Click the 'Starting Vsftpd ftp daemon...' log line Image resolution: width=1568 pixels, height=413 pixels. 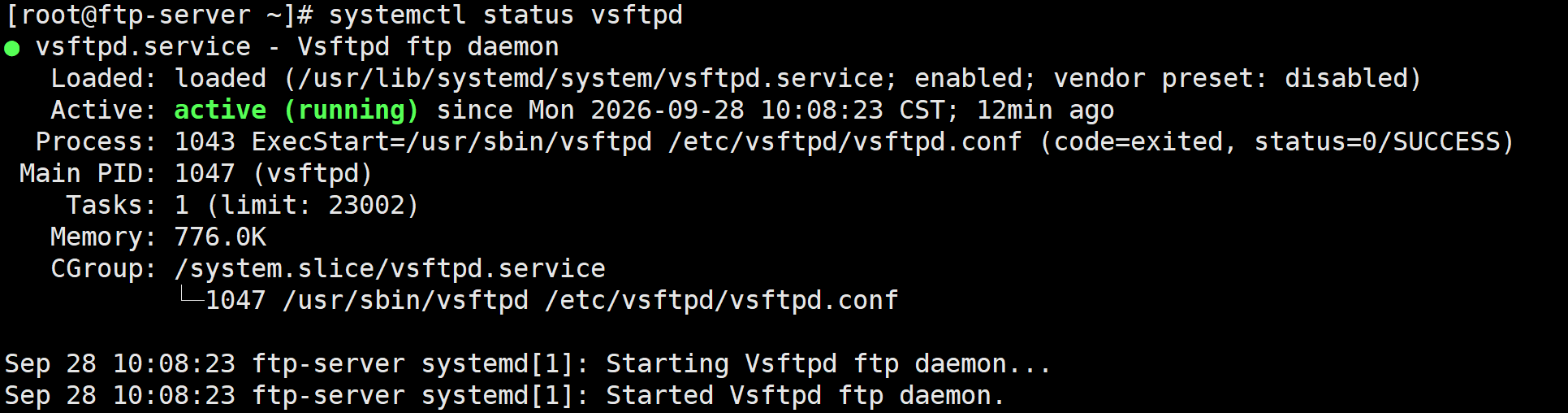coord(528,364)
